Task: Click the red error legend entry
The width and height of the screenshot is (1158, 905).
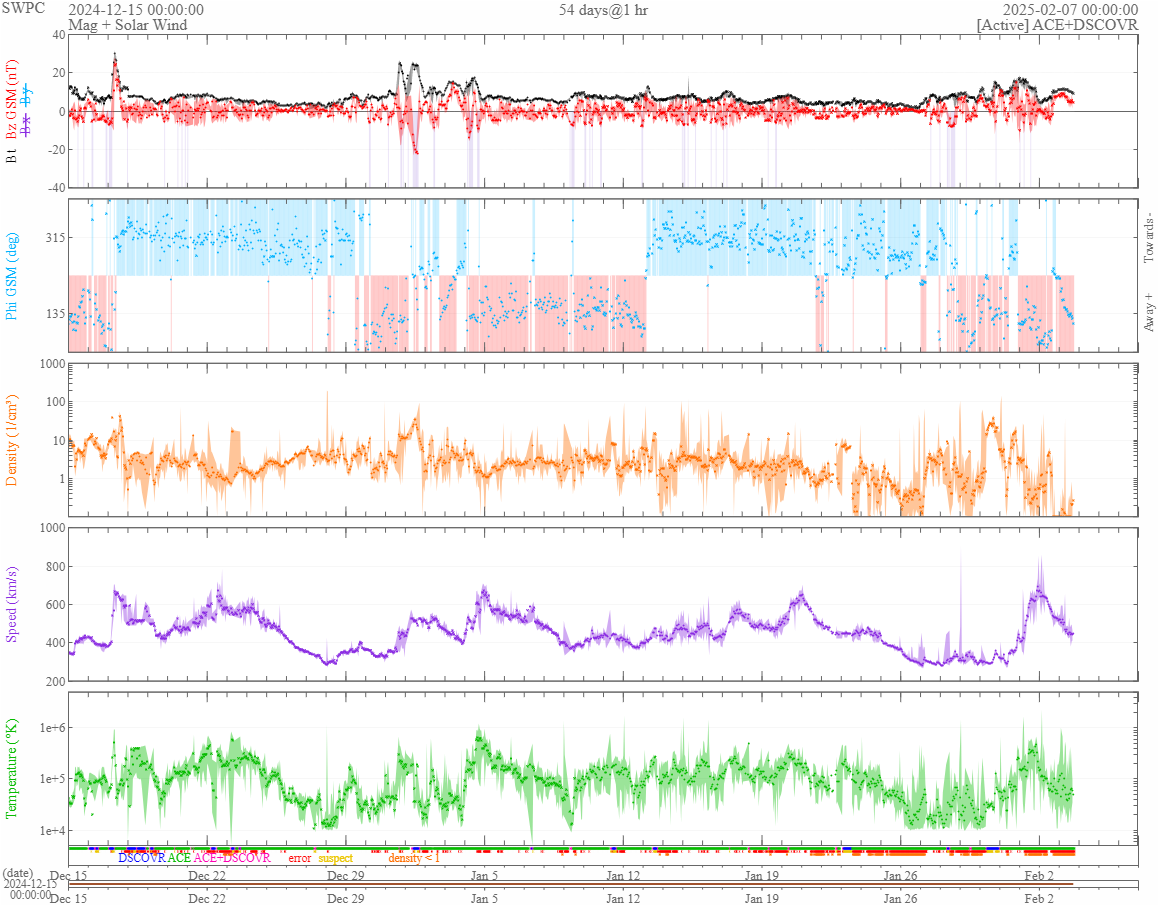Action: click(x=299, y=858)
